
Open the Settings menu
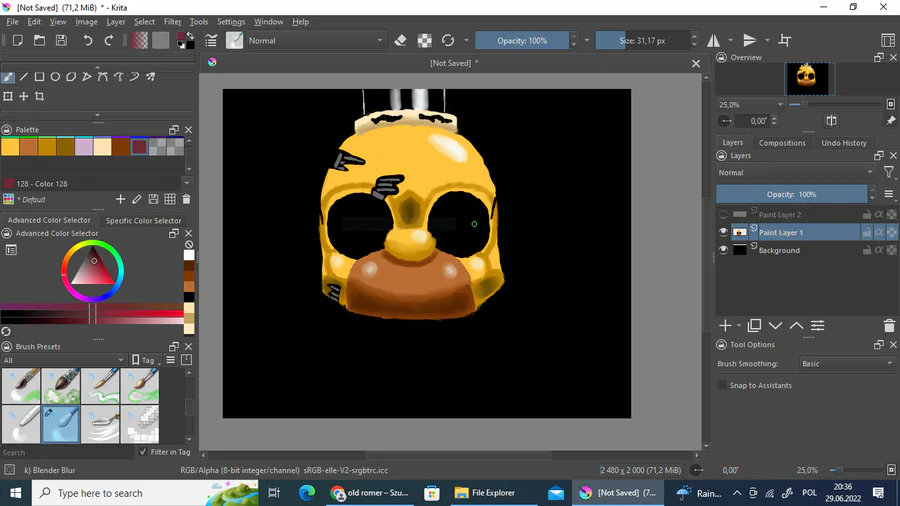point(231,22)
